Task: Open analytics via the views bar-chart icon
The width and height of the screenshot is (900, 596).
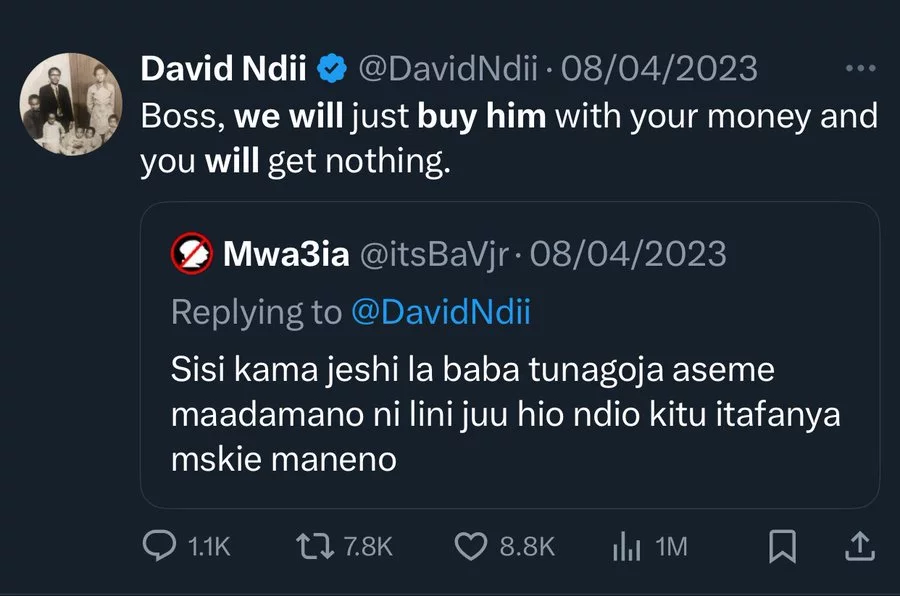Action: point(625,546)
